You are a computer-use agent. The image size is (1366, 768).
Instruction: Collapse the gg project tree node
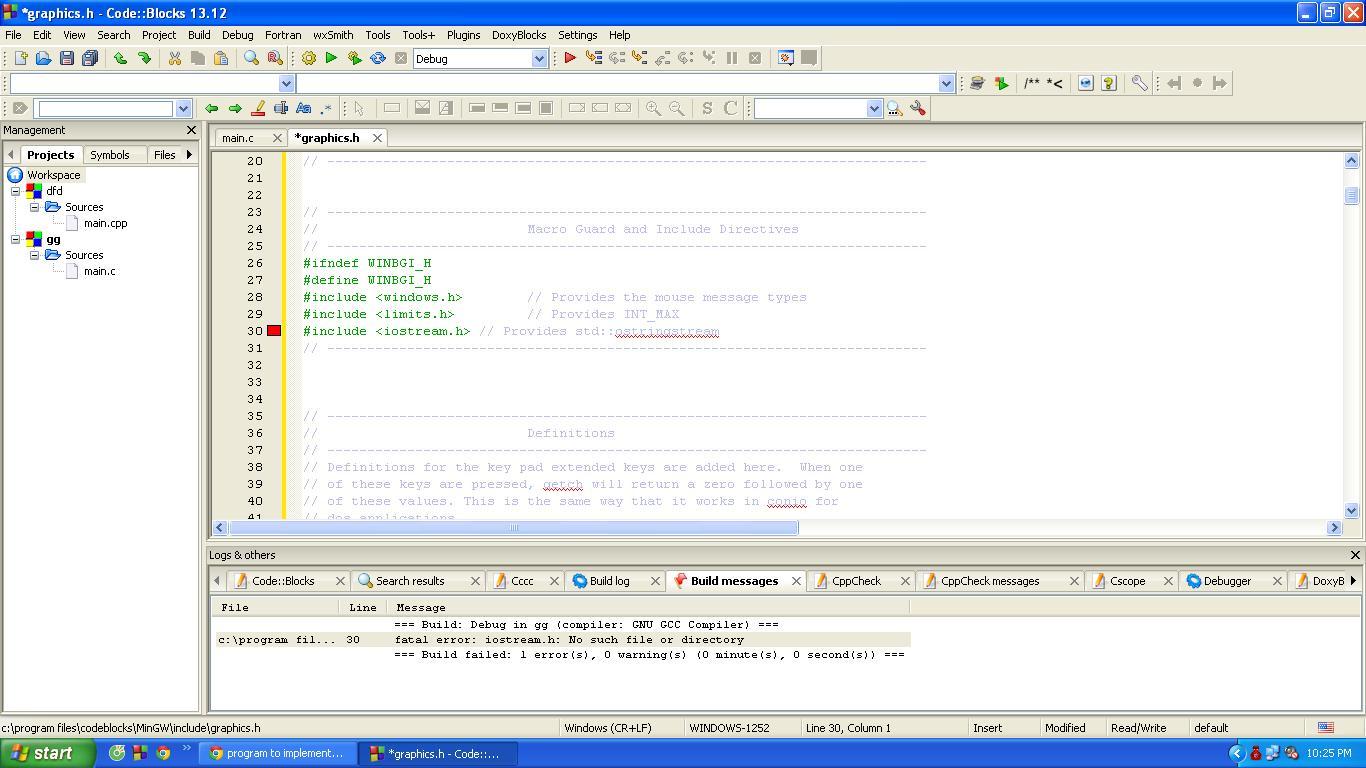14,239
